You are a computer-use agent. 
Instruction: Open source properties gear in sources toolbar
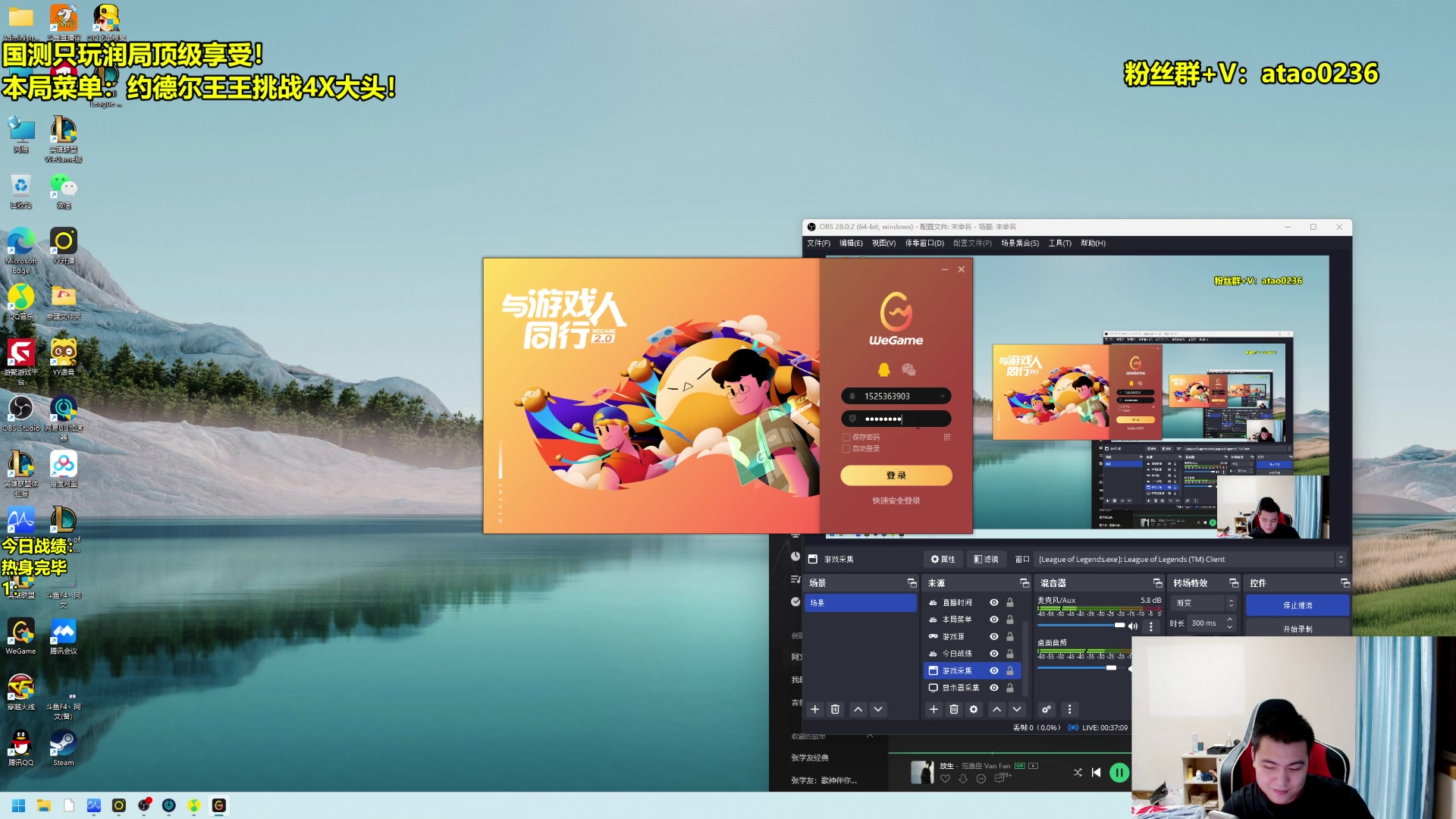point(974,710)
